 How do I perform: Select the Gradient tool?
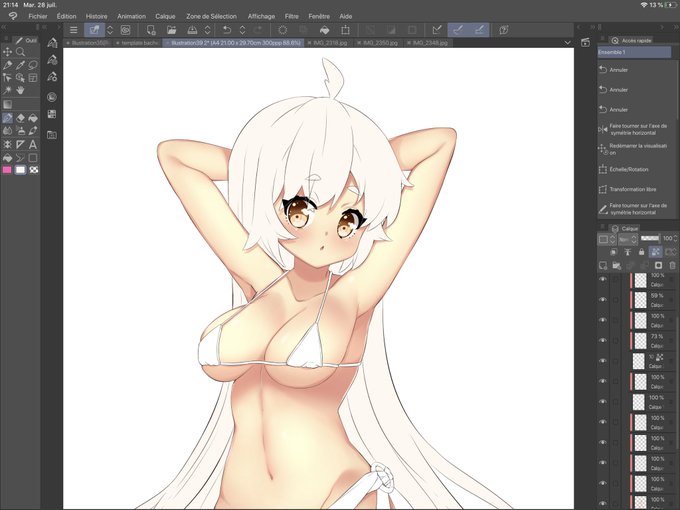pyautogui.click(x=7, y=105)
